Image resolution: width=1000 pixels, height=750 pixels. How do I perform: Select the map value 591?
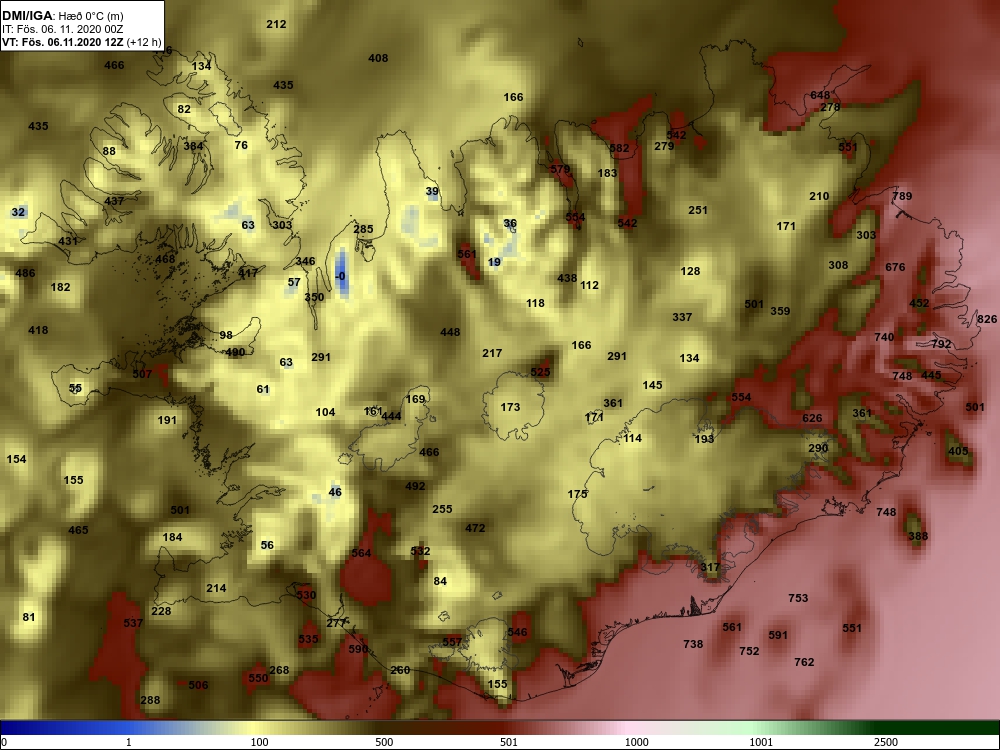pyautogui.click(x=778, y=635)
